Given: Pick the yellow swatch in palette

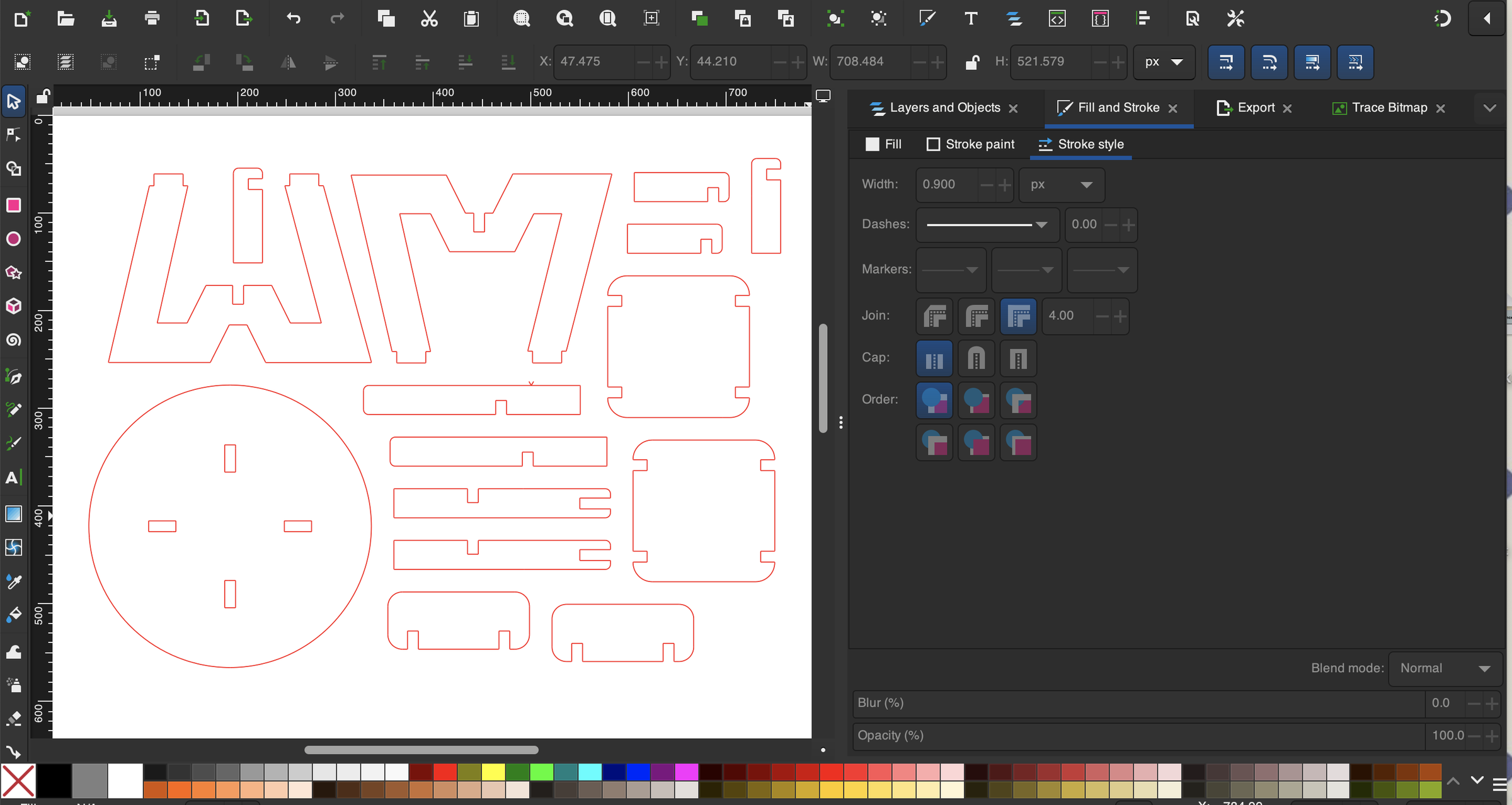Looking at the screenshot, I should 494,772.
